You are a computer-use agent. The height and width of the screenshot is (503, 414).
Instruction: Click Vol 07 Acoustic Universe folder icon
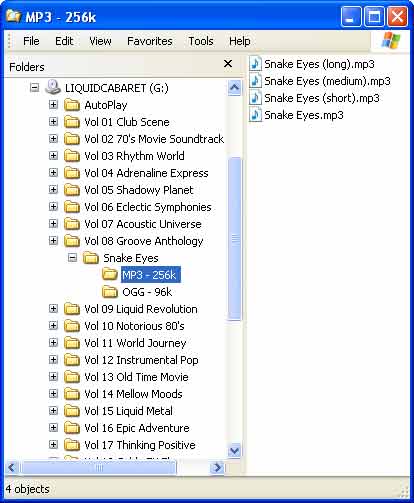(x=72, y=224)
